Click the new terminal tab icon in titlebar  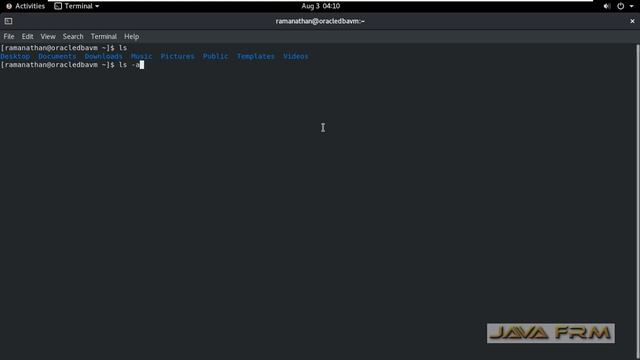pos(8,21)
